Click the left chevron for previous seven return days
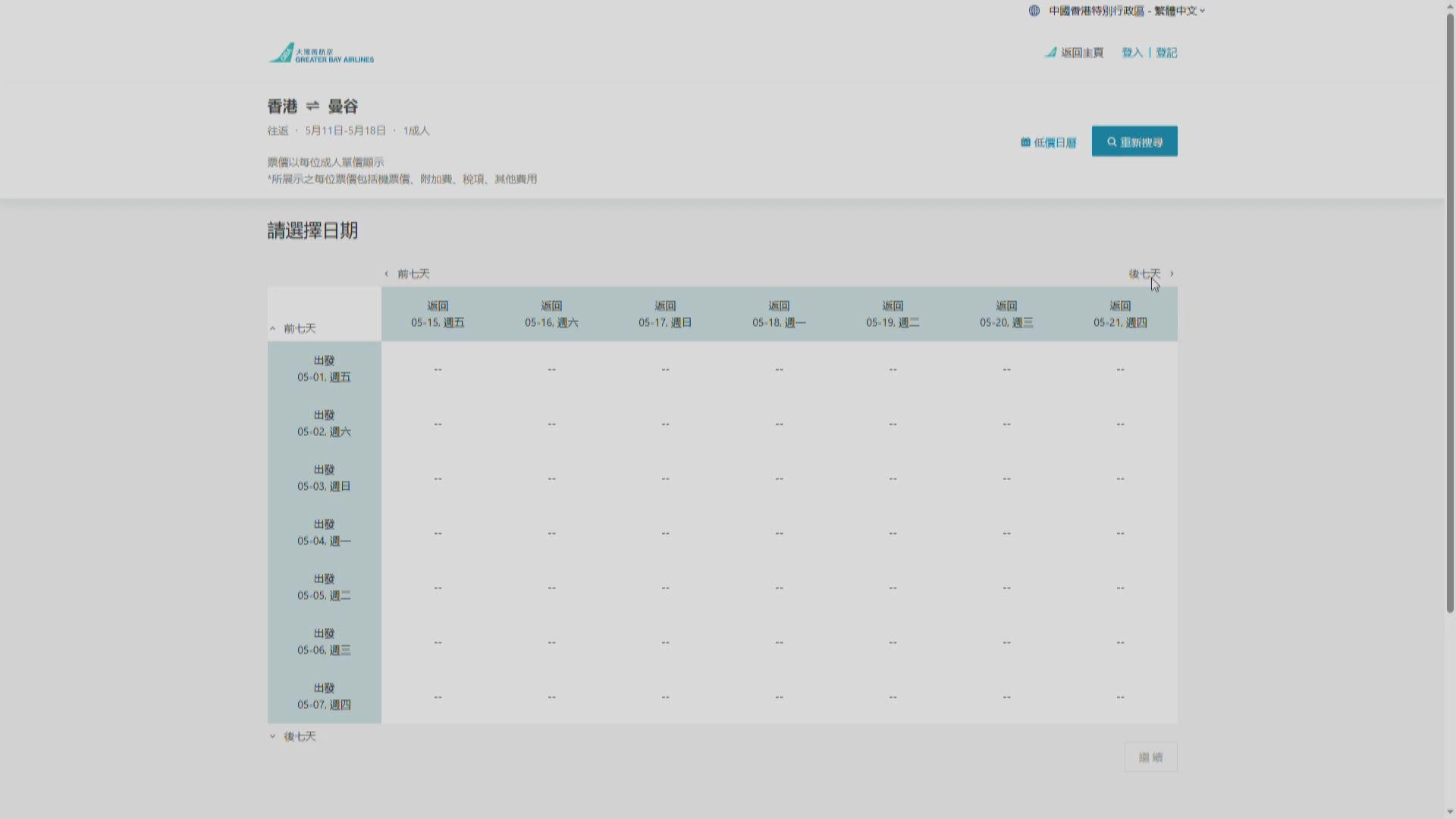1456x819 pixels. click(386, 274)
